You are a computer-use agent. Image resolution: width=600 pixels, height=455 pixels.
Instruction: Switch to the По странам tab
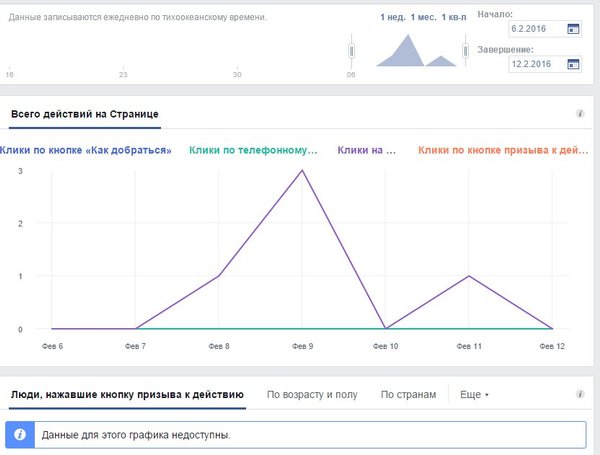point(408,395)
